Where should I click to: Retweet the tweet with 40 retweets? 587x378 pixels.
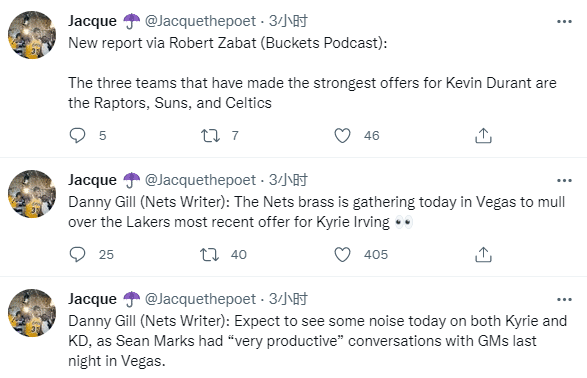coord(210,254)
